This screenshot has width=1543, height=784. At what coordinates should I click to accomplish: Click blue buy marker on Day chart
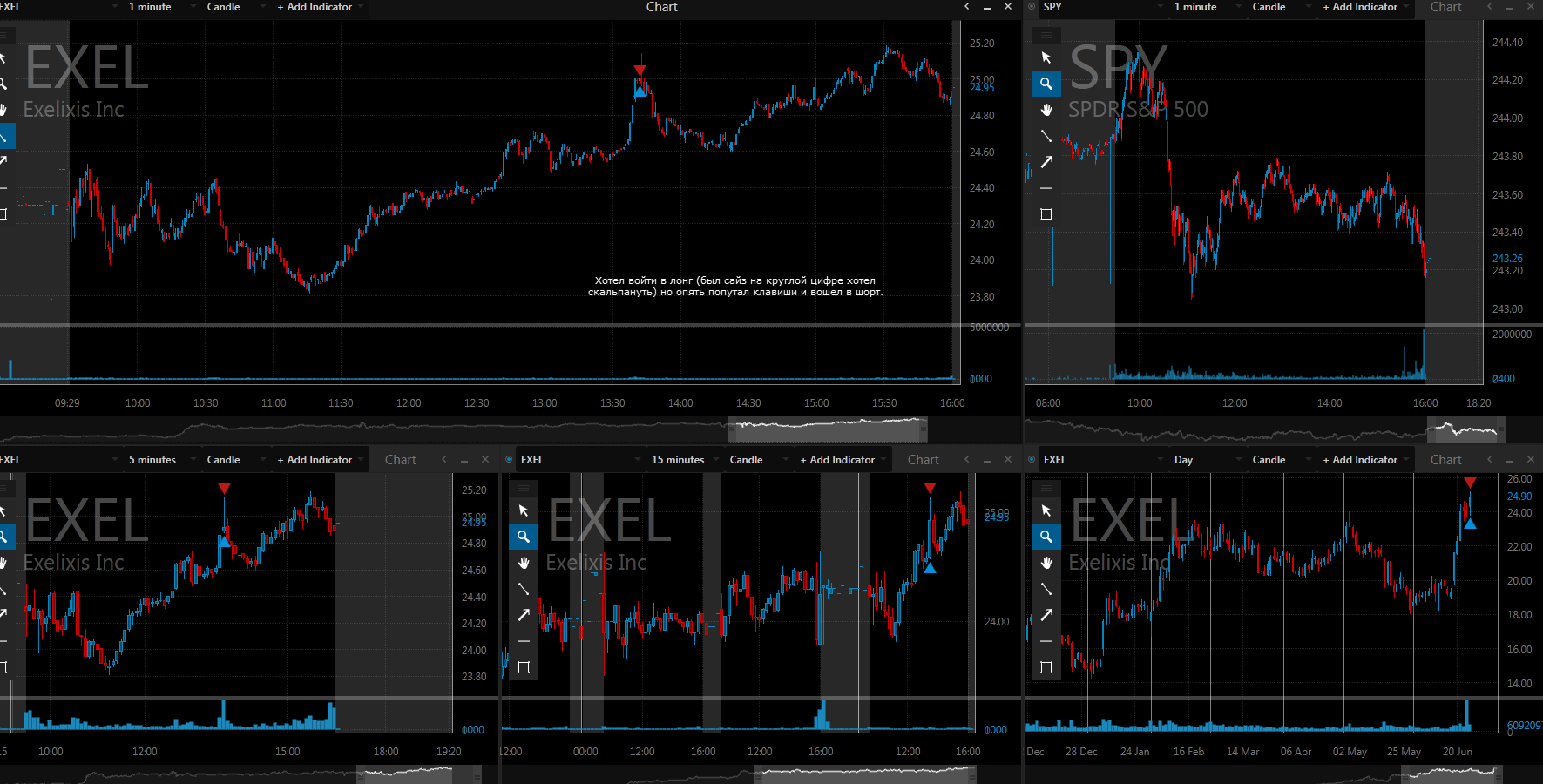click(x=1470, y=524)
